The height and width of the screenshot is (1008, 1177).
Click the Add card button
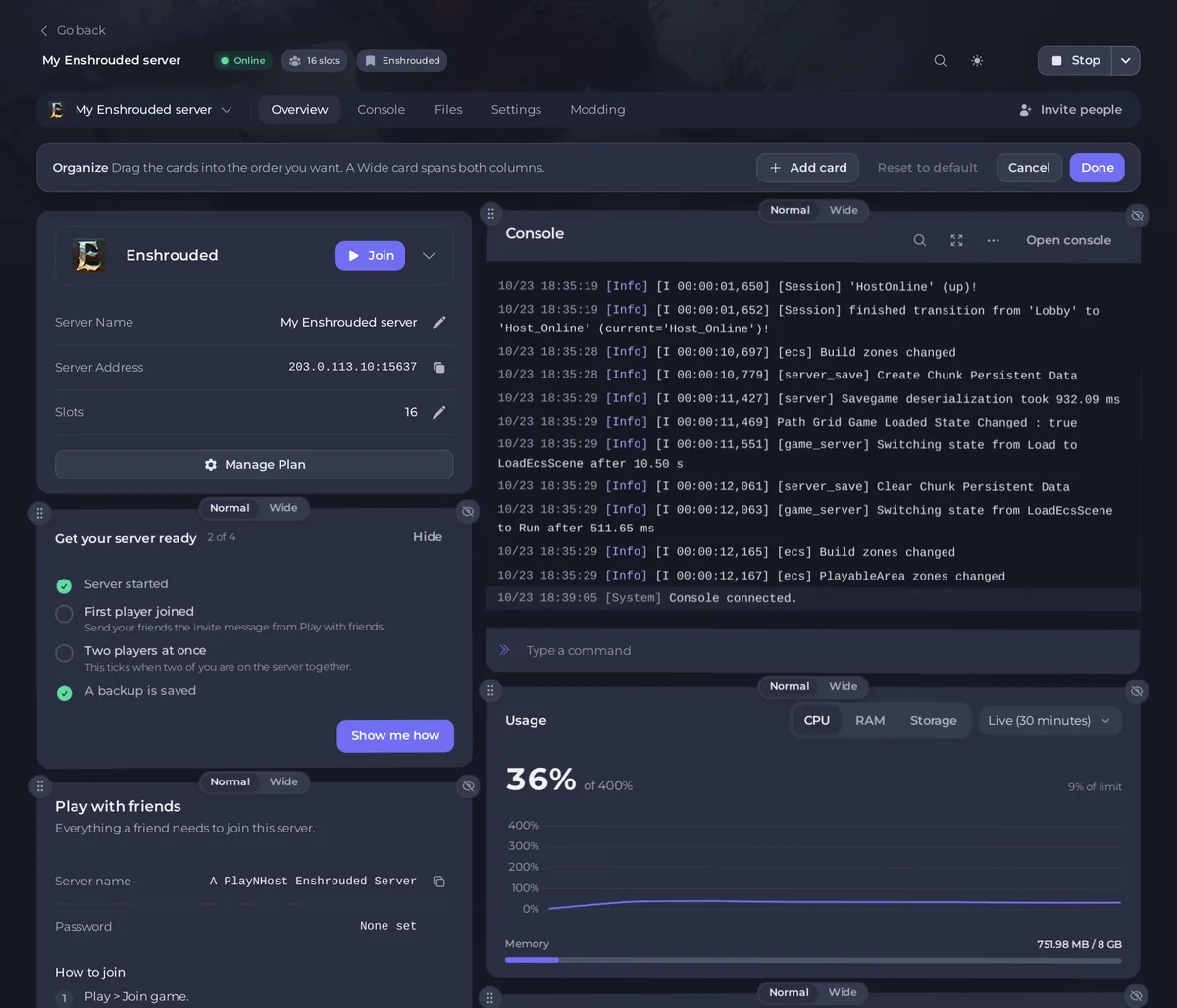(x=807, y=168)
